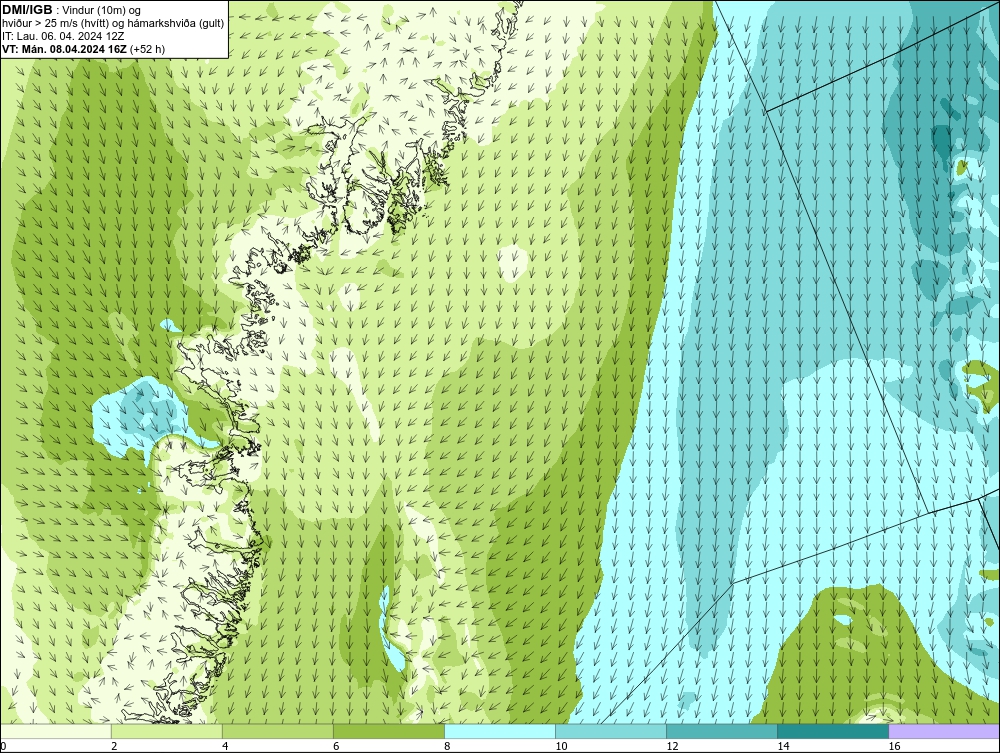Click the 10–12 m/s cyan legend swatch
Screen dimensions: 1000x753
pyautogui.click(x=611, y=731)
